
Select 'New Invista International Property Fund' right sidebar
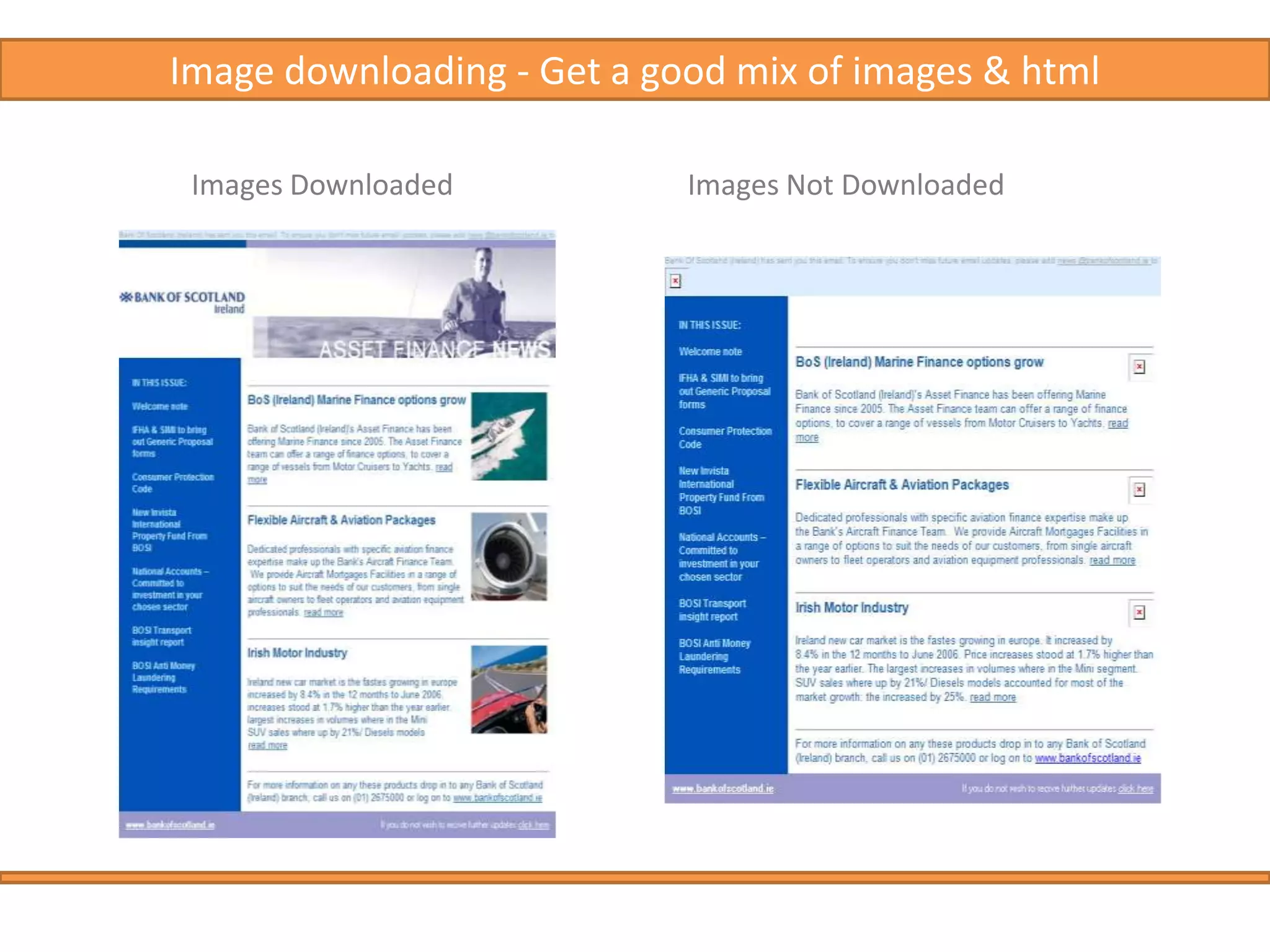pos(721,491)
